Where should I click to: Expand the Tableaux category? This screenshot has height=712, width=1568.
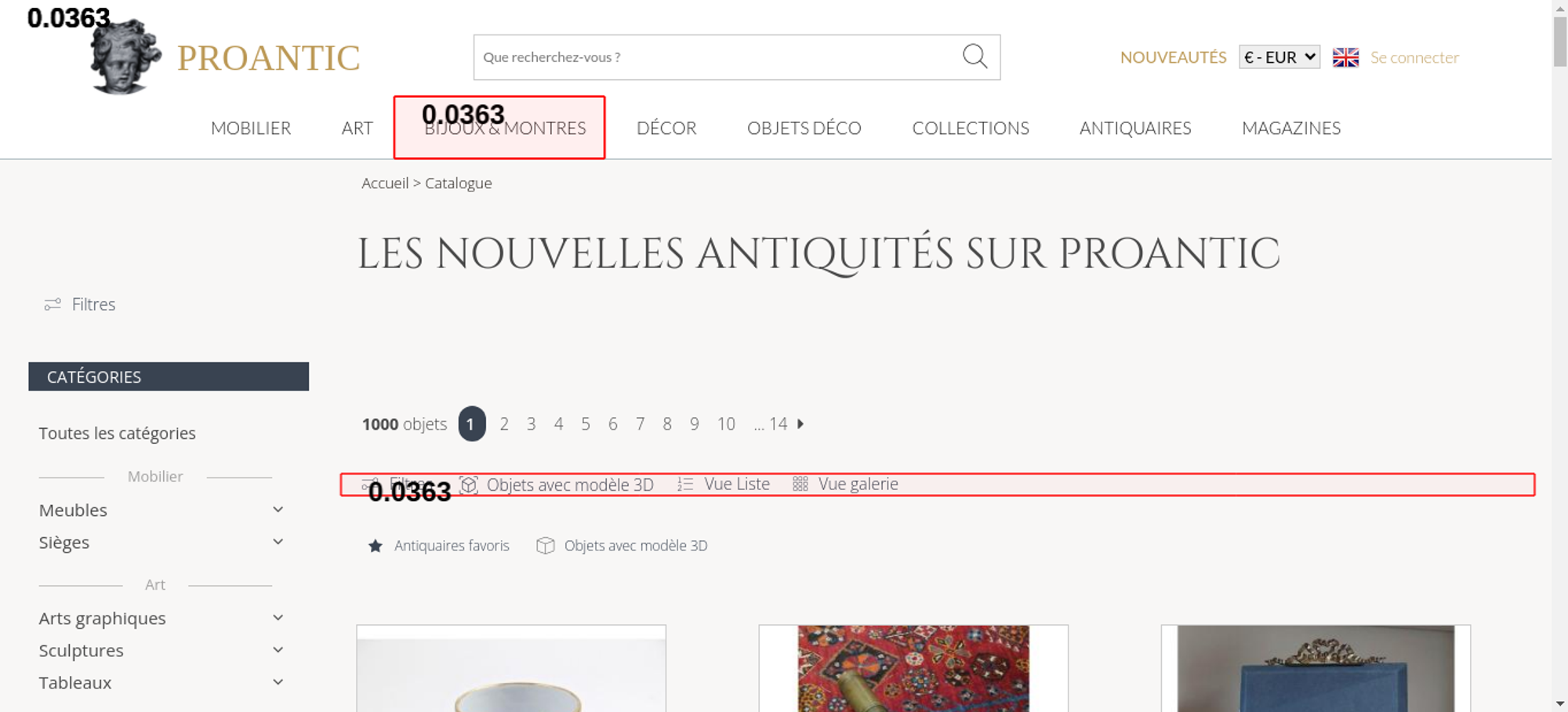click(278, 682)
